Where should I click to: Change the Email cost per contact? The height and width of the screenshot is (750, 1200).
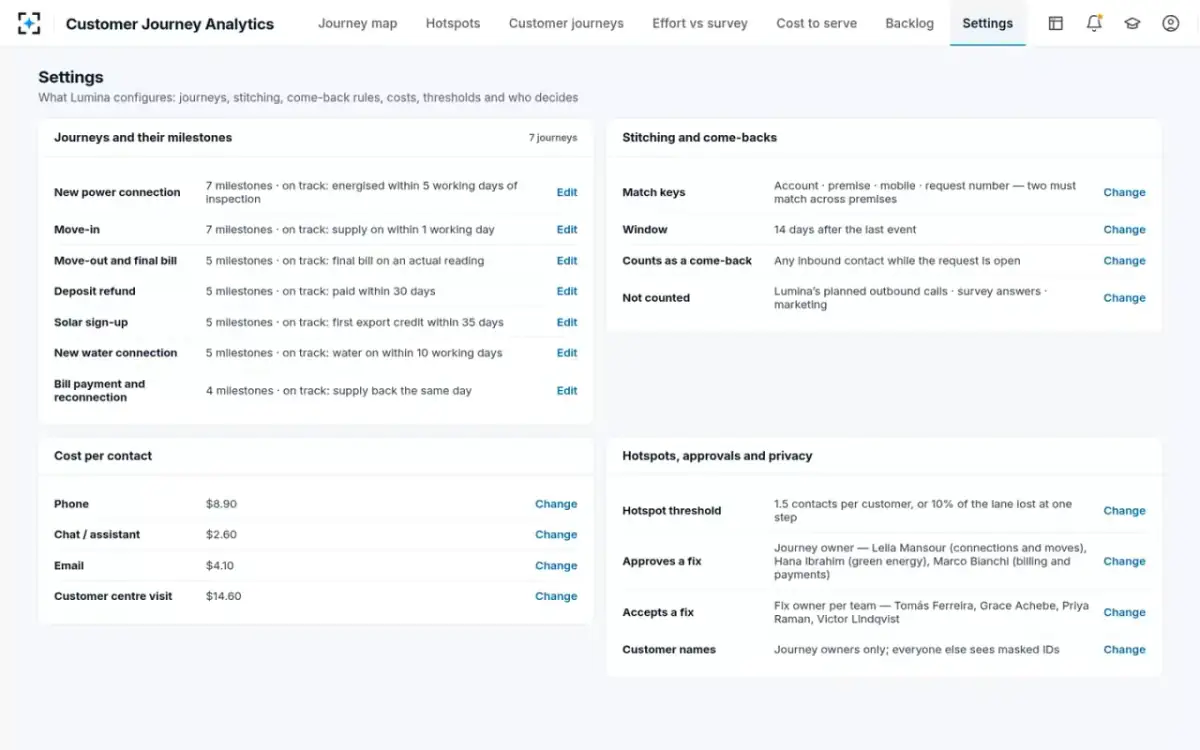(556, 565)
